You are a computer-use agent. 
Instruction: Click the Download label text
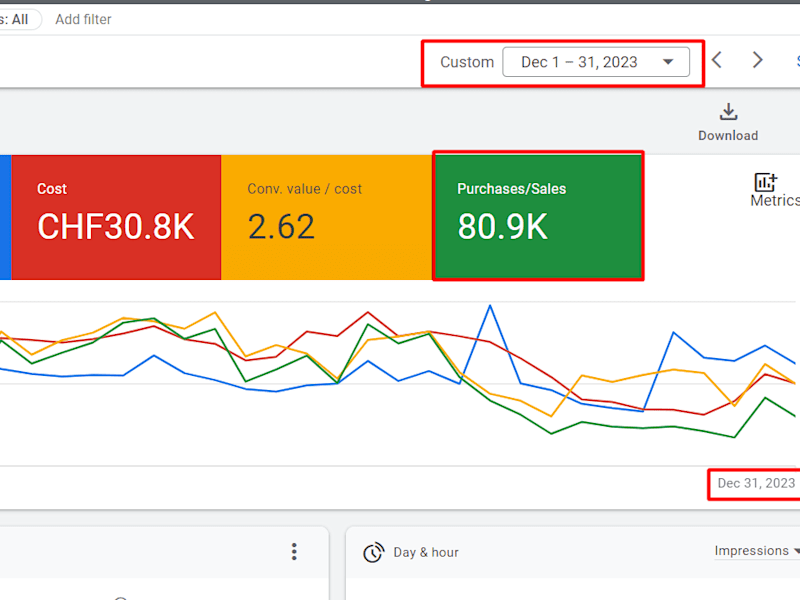(x=728, y=136)
